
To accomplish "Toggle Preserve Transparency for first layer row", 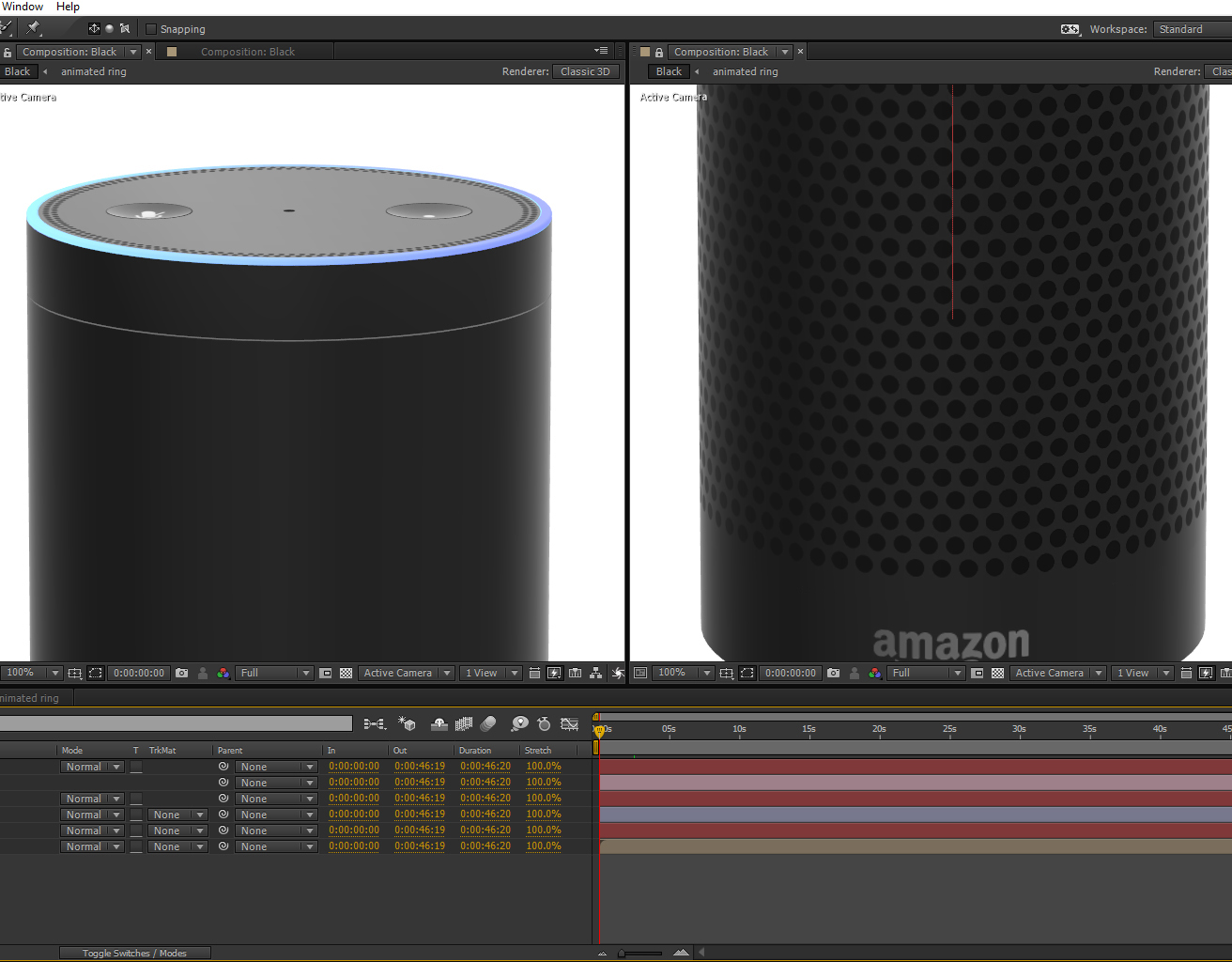I will coord(136,767).
